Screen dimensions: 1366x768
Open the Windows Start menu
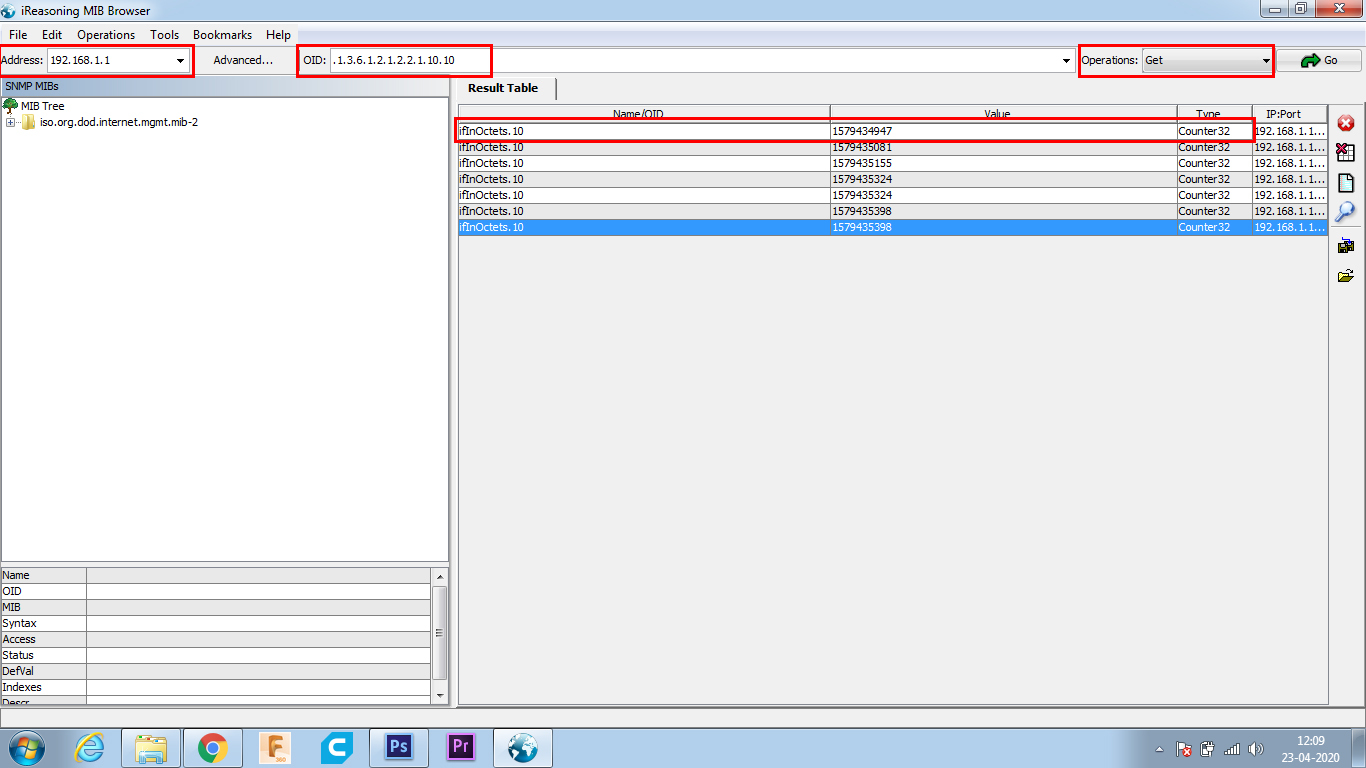pos(27,748)
